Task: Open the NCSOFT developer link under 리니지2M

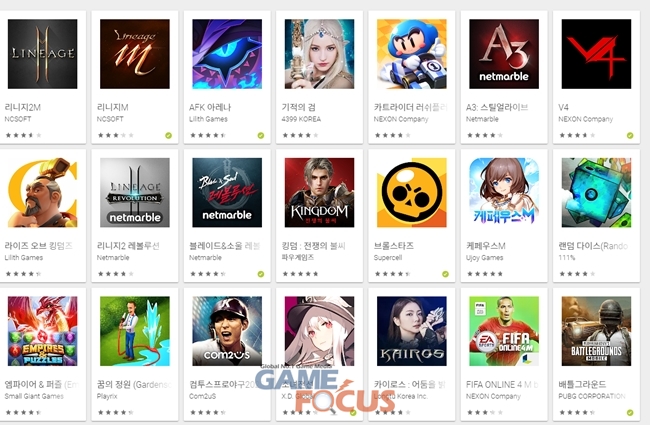Action: pyautogui.click(x=17, y=119)
